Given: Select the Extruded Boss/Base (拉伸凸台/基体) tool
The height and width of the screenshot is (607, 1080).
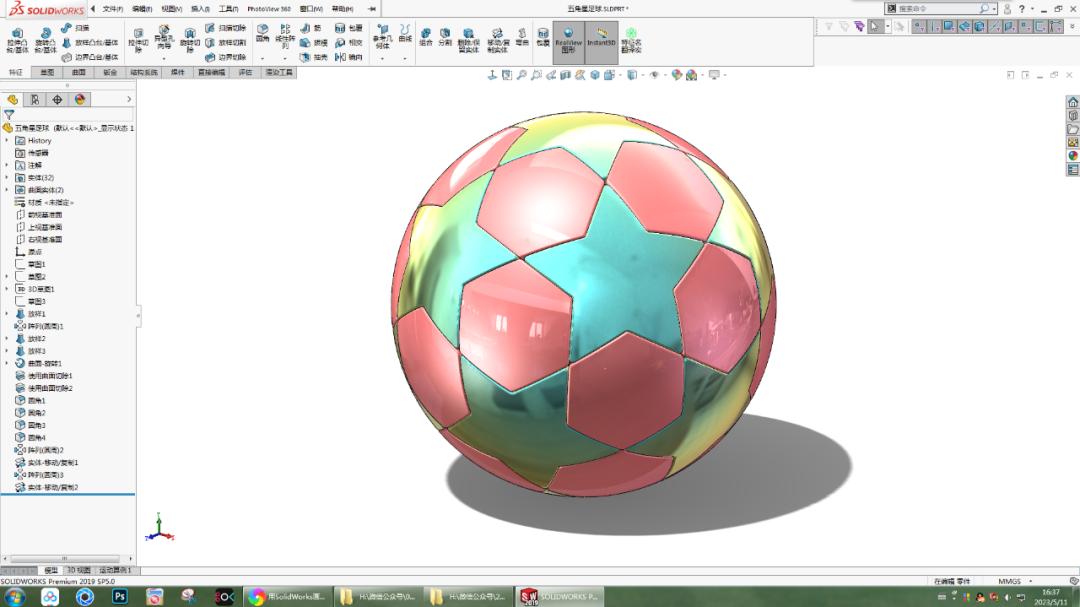Looking at the screenshot, I should click(x=17, y=38).
